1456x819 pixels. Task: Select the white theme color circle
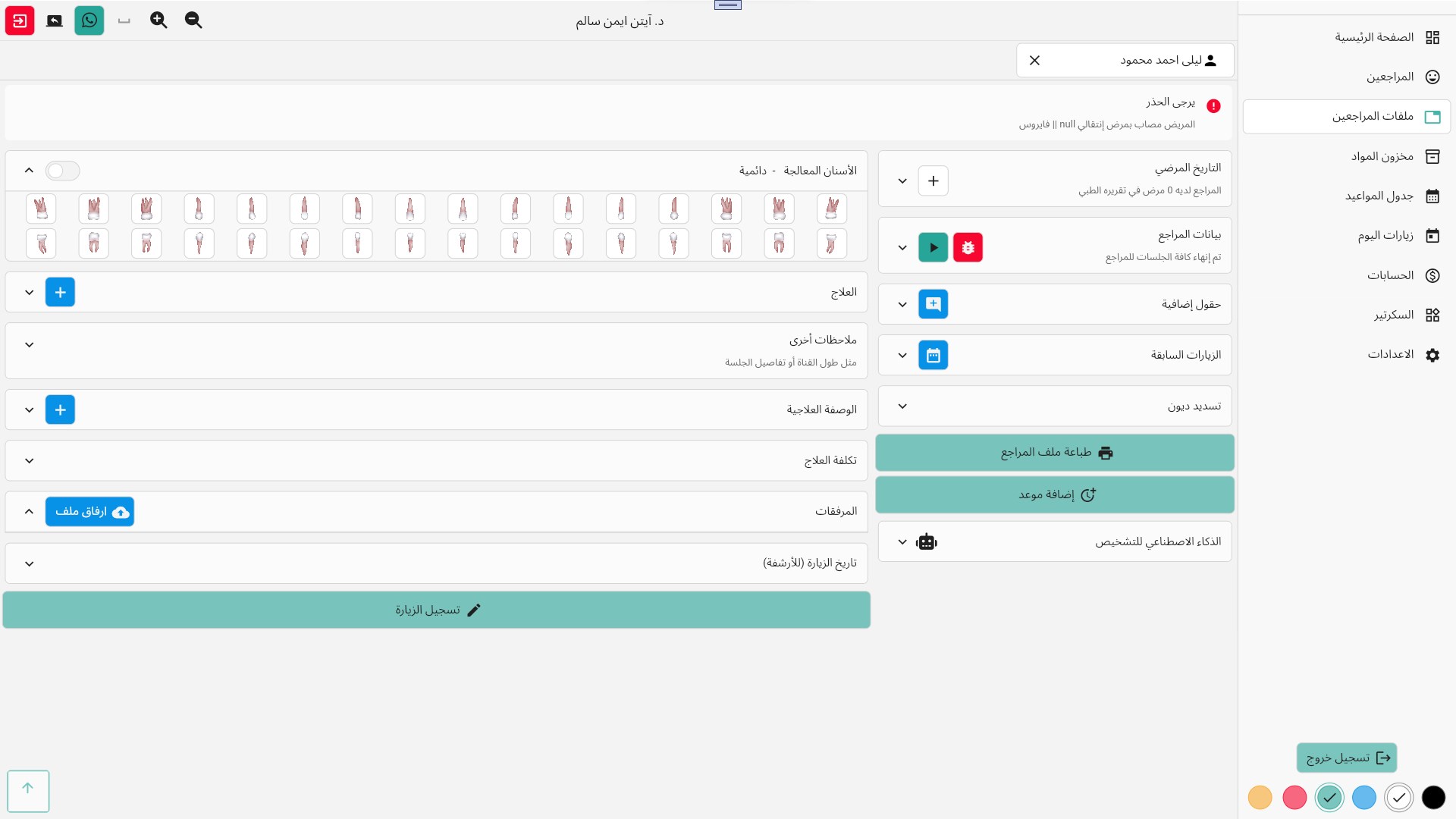1398,797
